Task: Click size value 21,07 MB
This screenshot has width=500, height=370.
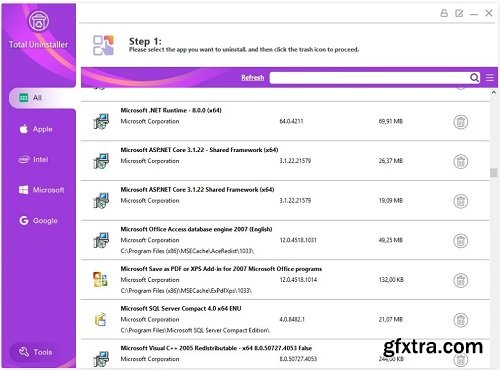Action: coord(391,320)
